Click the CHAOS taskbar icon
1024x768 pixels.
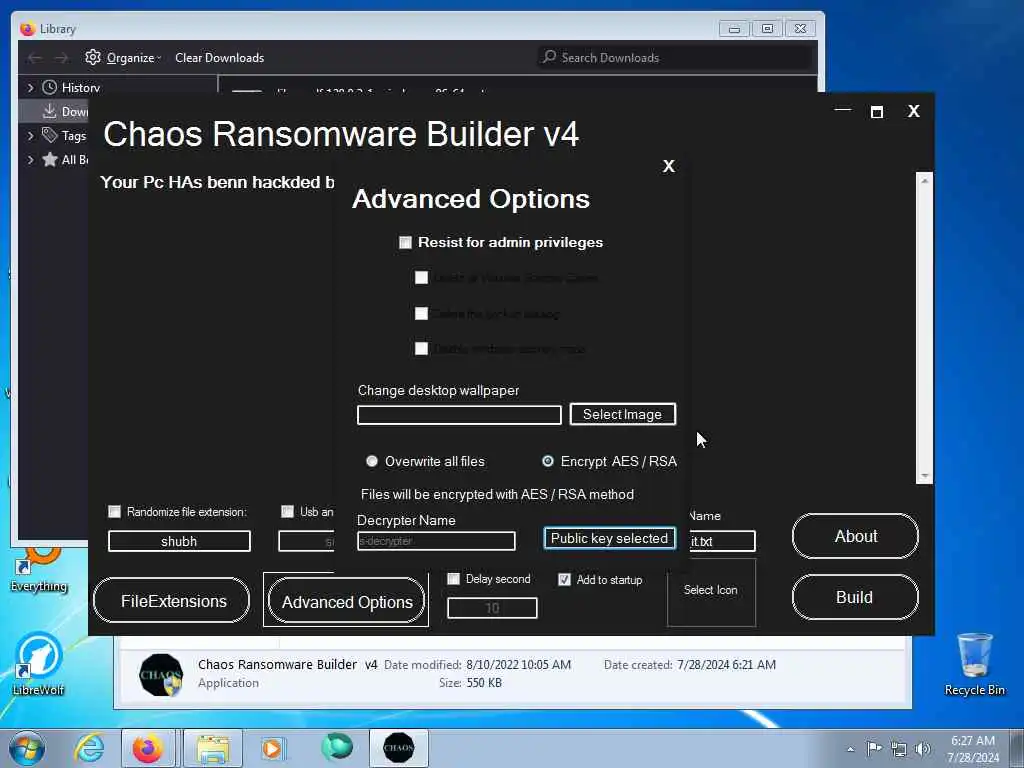(398, 748)
